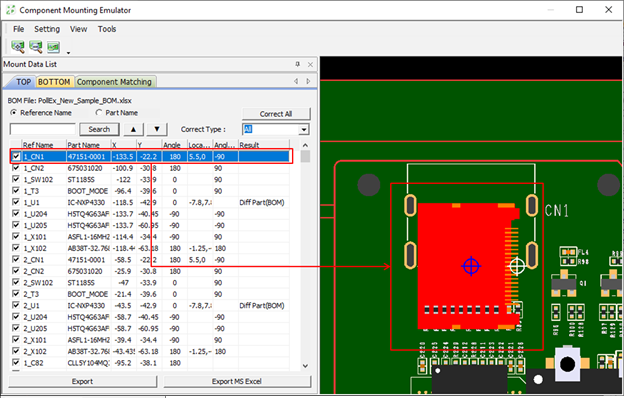Image resolution: width=624 pixels, height=398 pixels.
Task: Click the Export MS Excel button
Action: click(237, 381)
